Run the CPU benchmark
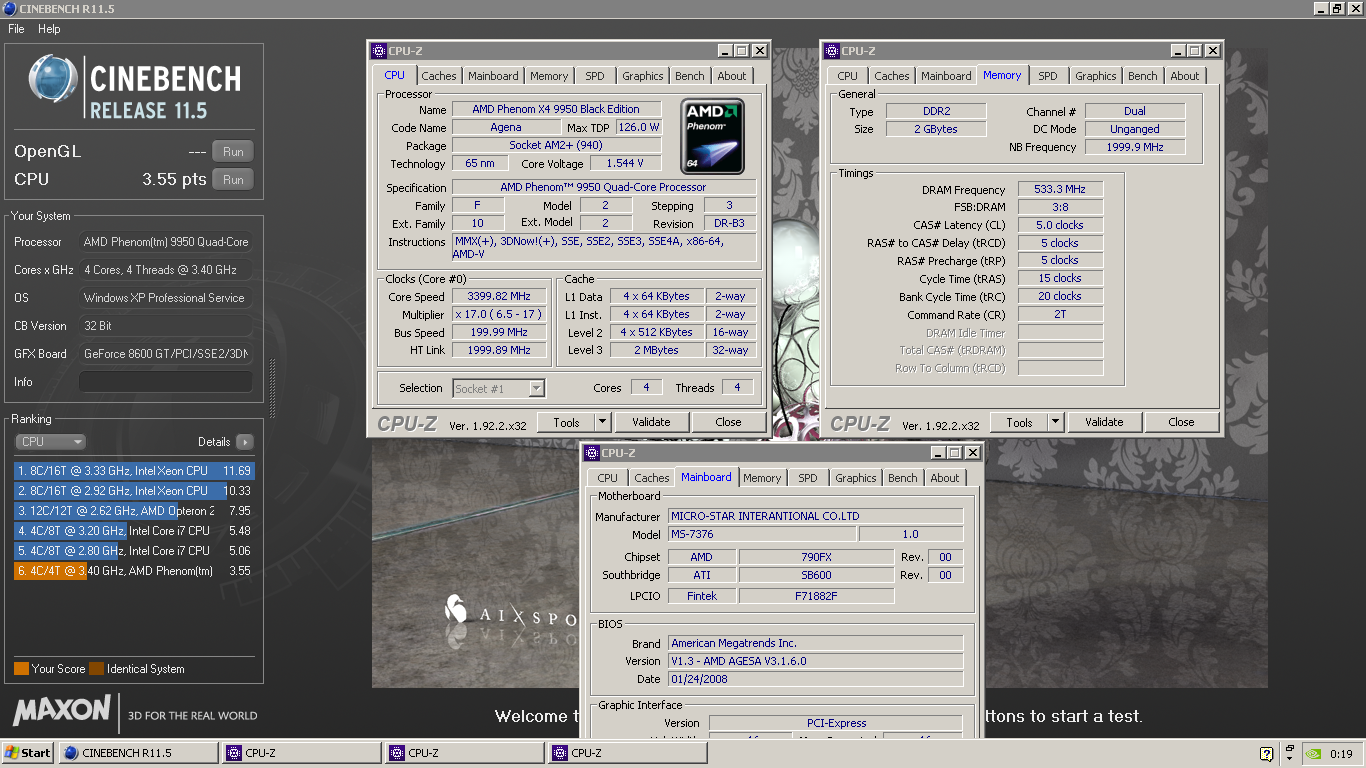The width and height of the screenshot is (1366, 768). [233, 180]
